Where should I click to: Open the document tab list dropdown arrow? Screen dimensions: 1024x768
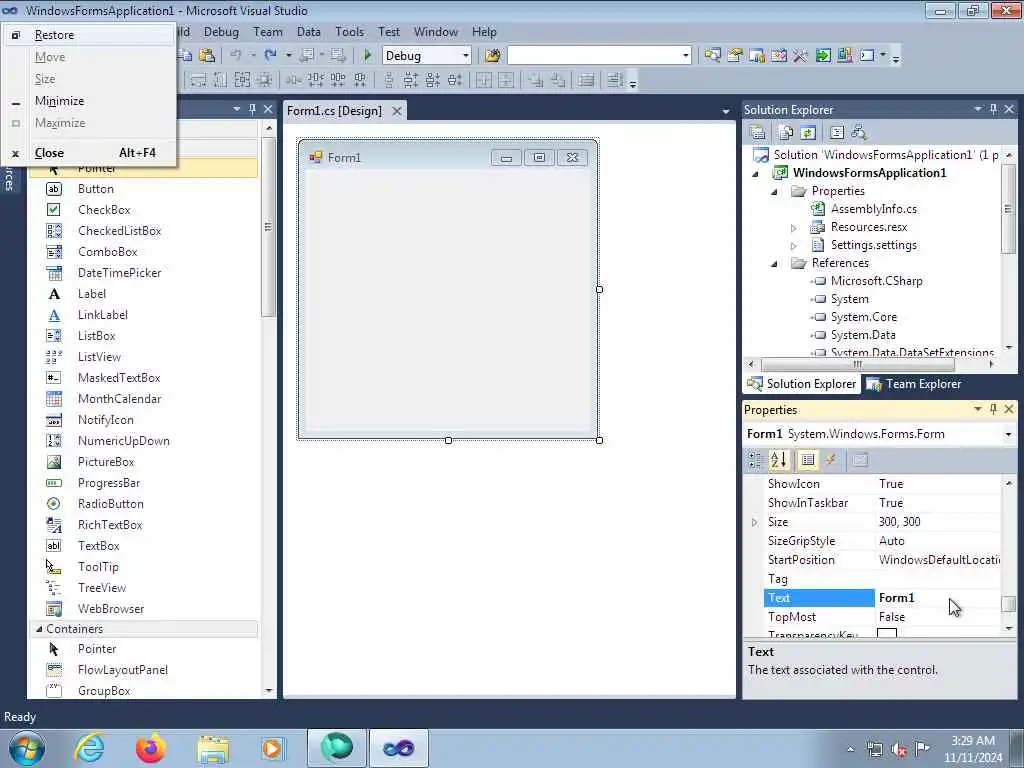pos(725,112)
